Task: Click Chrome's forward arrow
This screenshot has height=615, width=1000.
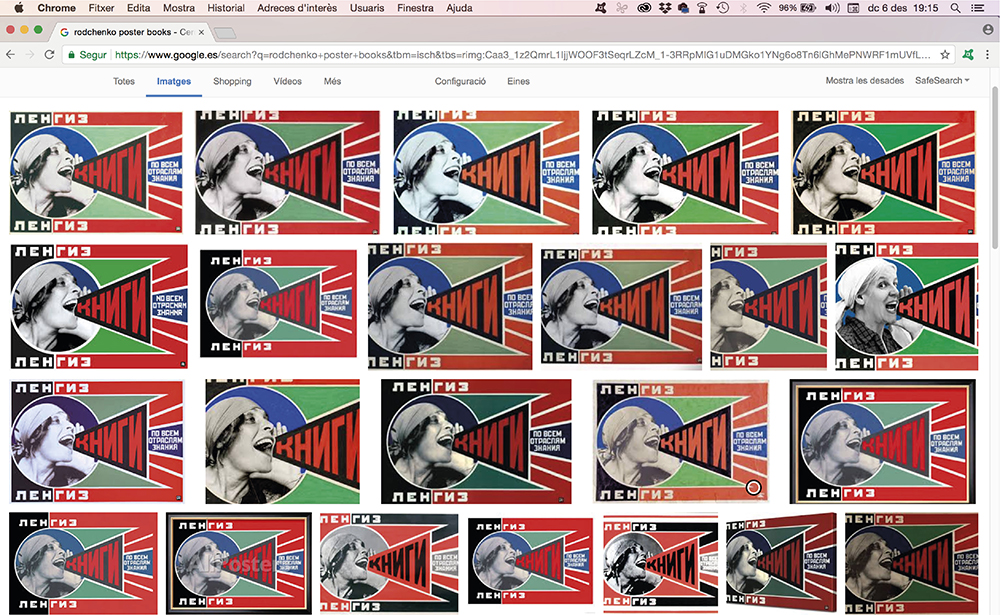Action: pyautogui.click(x=30, y=55)
